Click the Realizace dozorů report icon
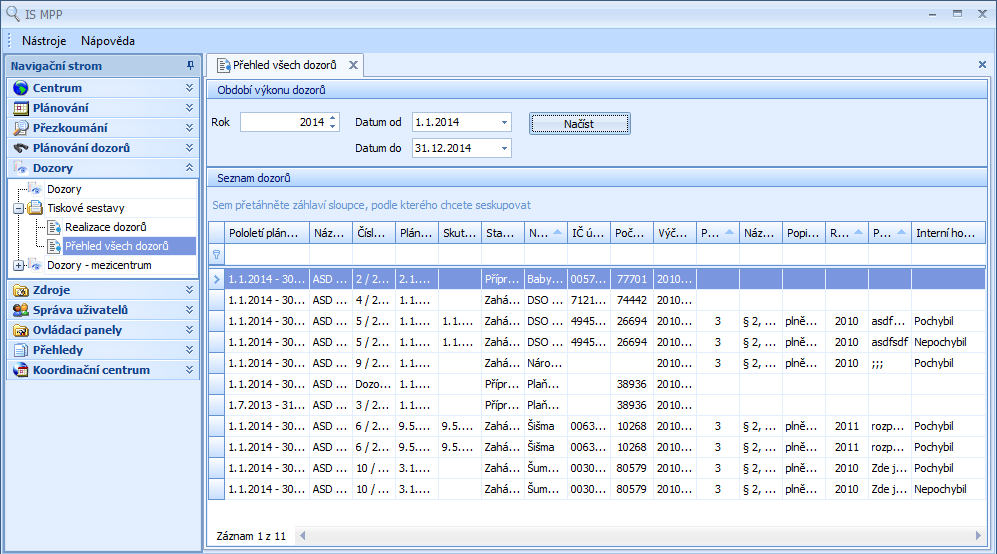Image resolution: width=997 pixels, height=554 pixels. (54, 227)
